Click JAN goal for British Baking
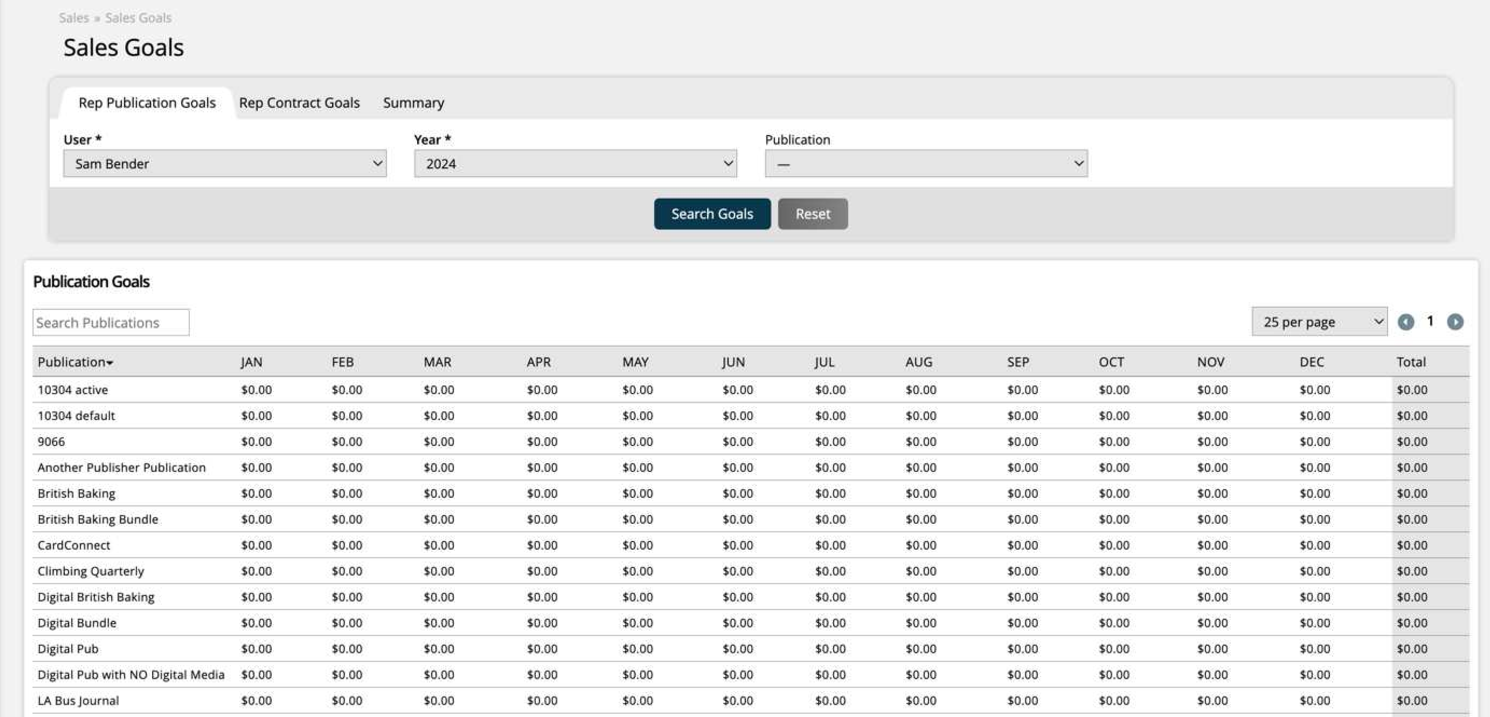Viewport: 1490px width, 717px height. point(256,493)
